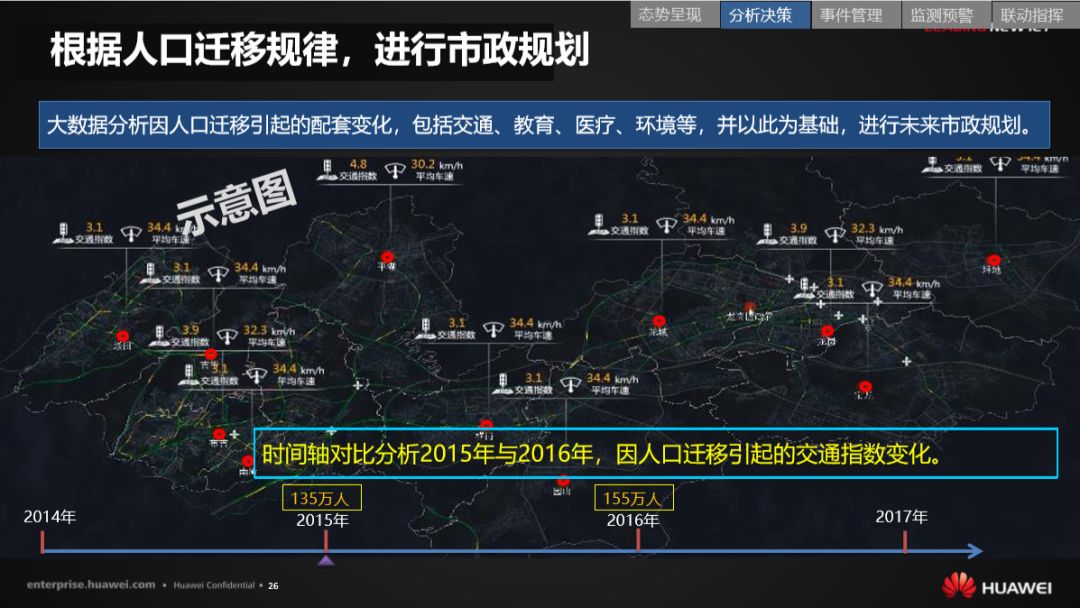Select the 分析决策 tab
Image resolution: width=1080 pixels, height=608 pixels.
(765, 14)
